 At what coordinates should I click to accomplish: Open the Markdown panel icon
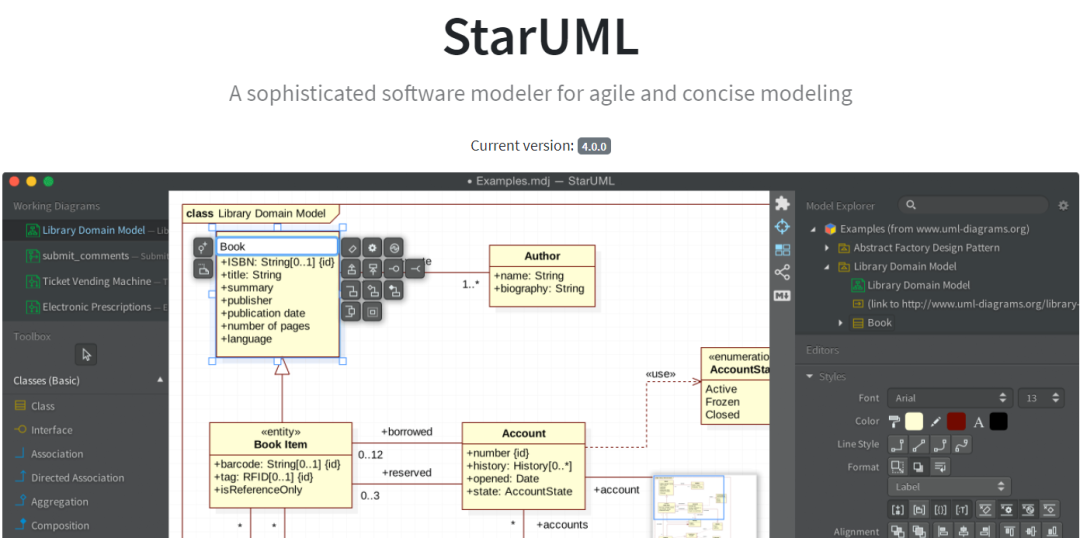tap(782, 296)
